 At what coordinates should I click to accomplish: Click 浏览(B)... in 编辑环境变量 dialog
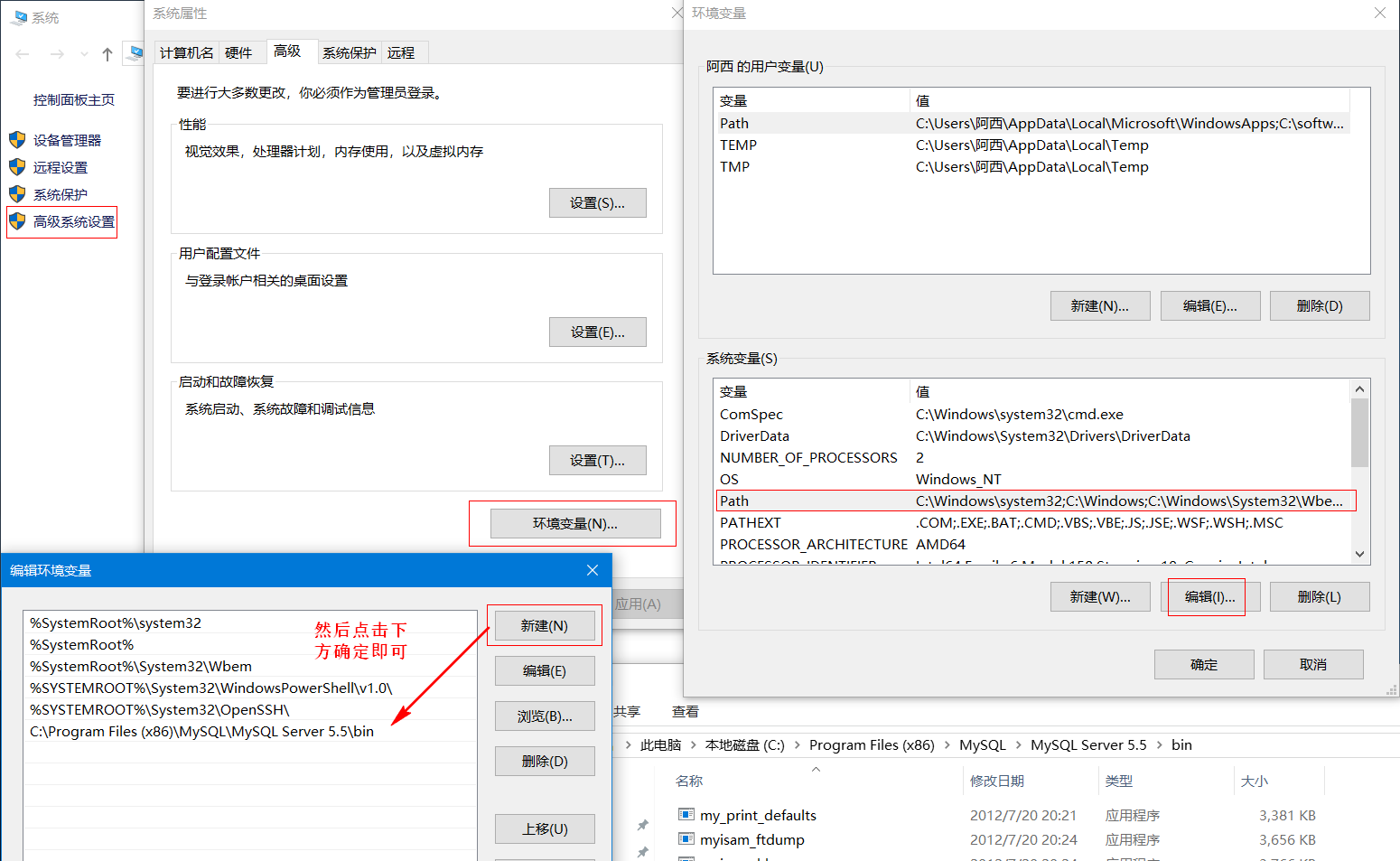pos(545,716)
